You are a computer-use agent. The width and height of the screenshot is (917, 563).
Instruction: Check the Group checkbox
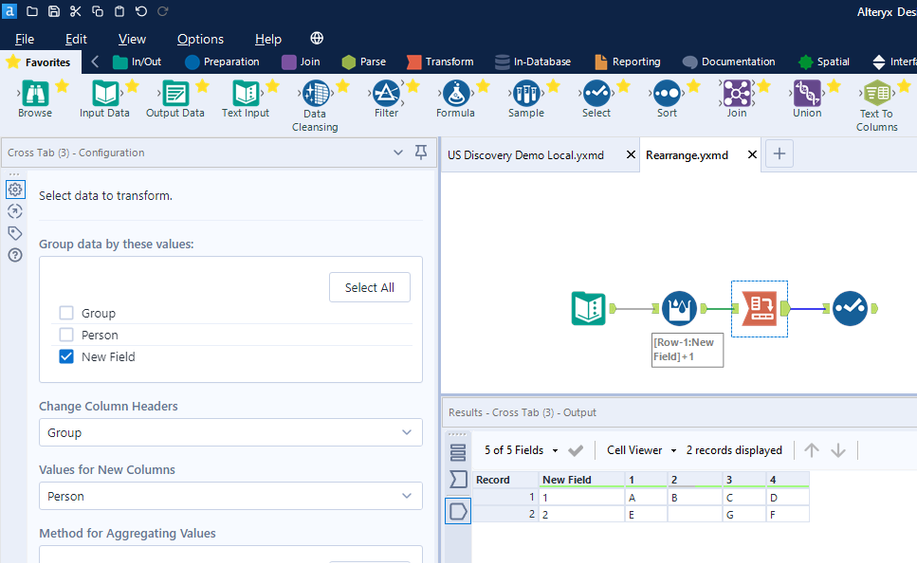point(66,313)
